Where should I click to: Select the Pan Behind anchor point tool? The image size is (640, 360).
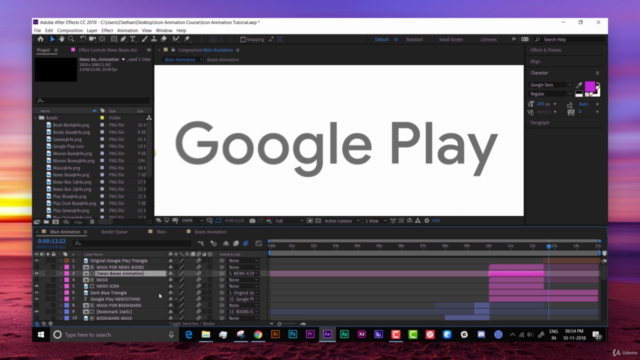tap(102, 39)
